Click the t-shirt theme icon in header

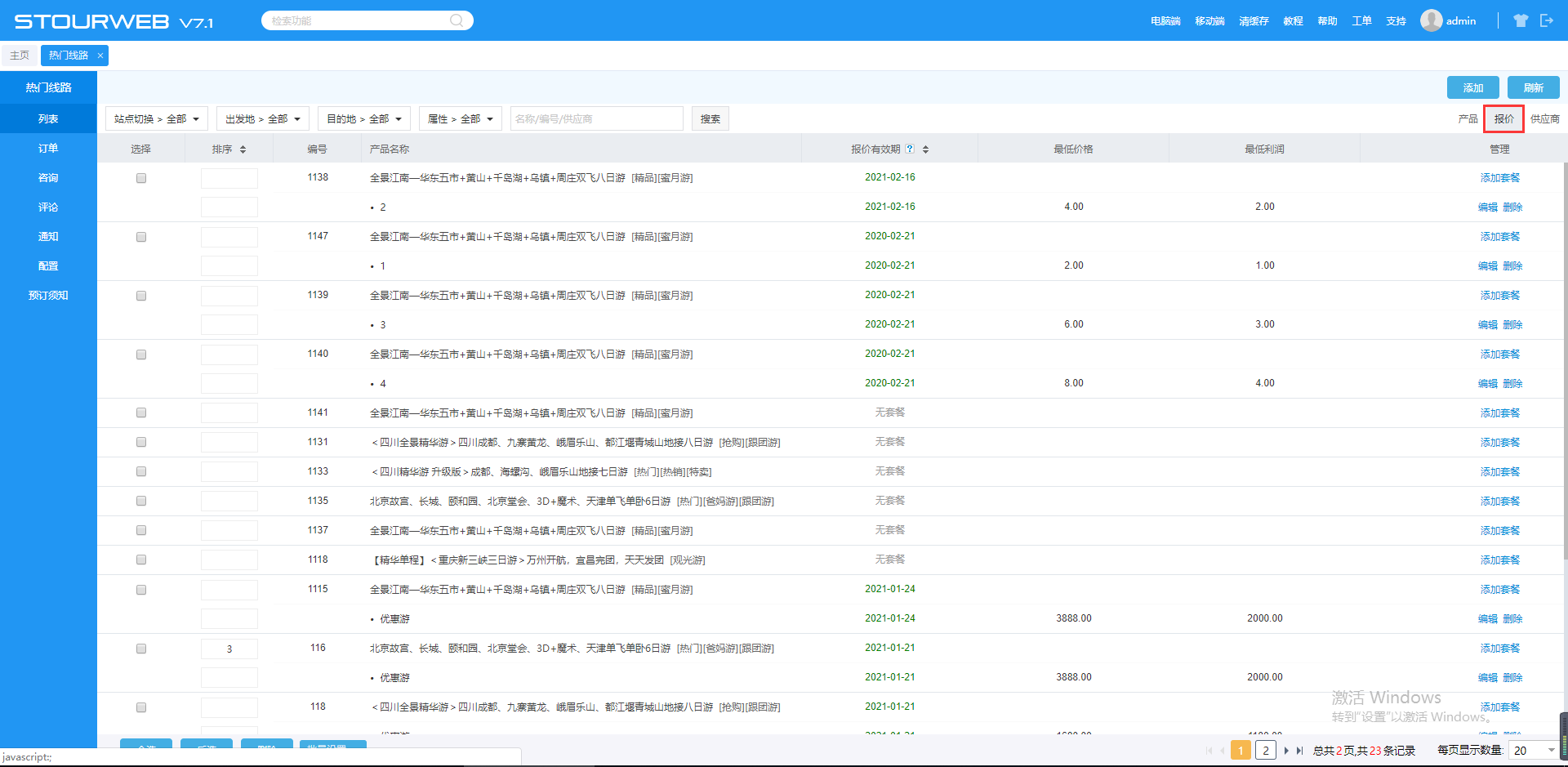tap(1520, 20)
